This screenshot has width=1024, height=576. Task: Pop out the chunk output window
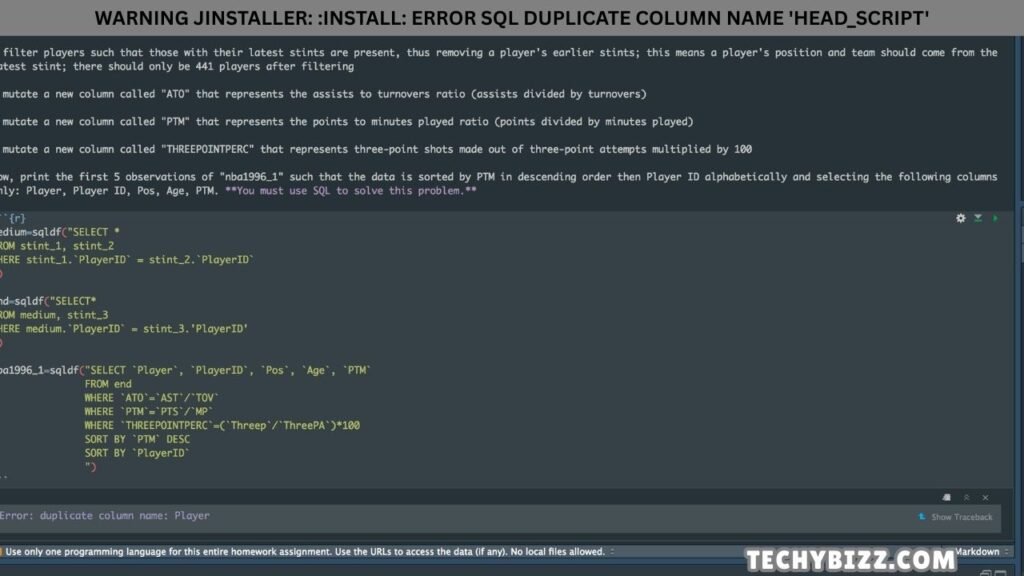click(x=946, y=497)
